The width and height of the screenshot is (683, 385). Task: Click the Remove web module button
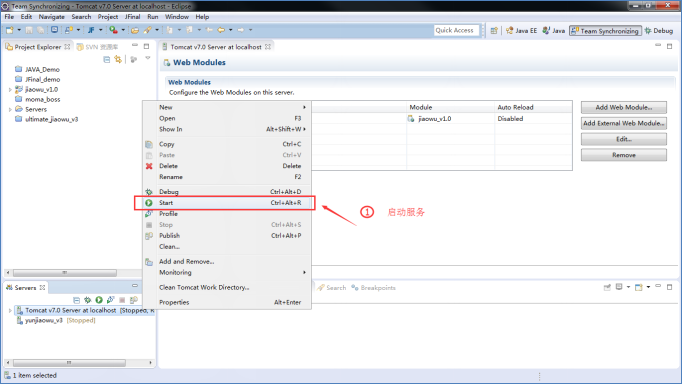623,155
